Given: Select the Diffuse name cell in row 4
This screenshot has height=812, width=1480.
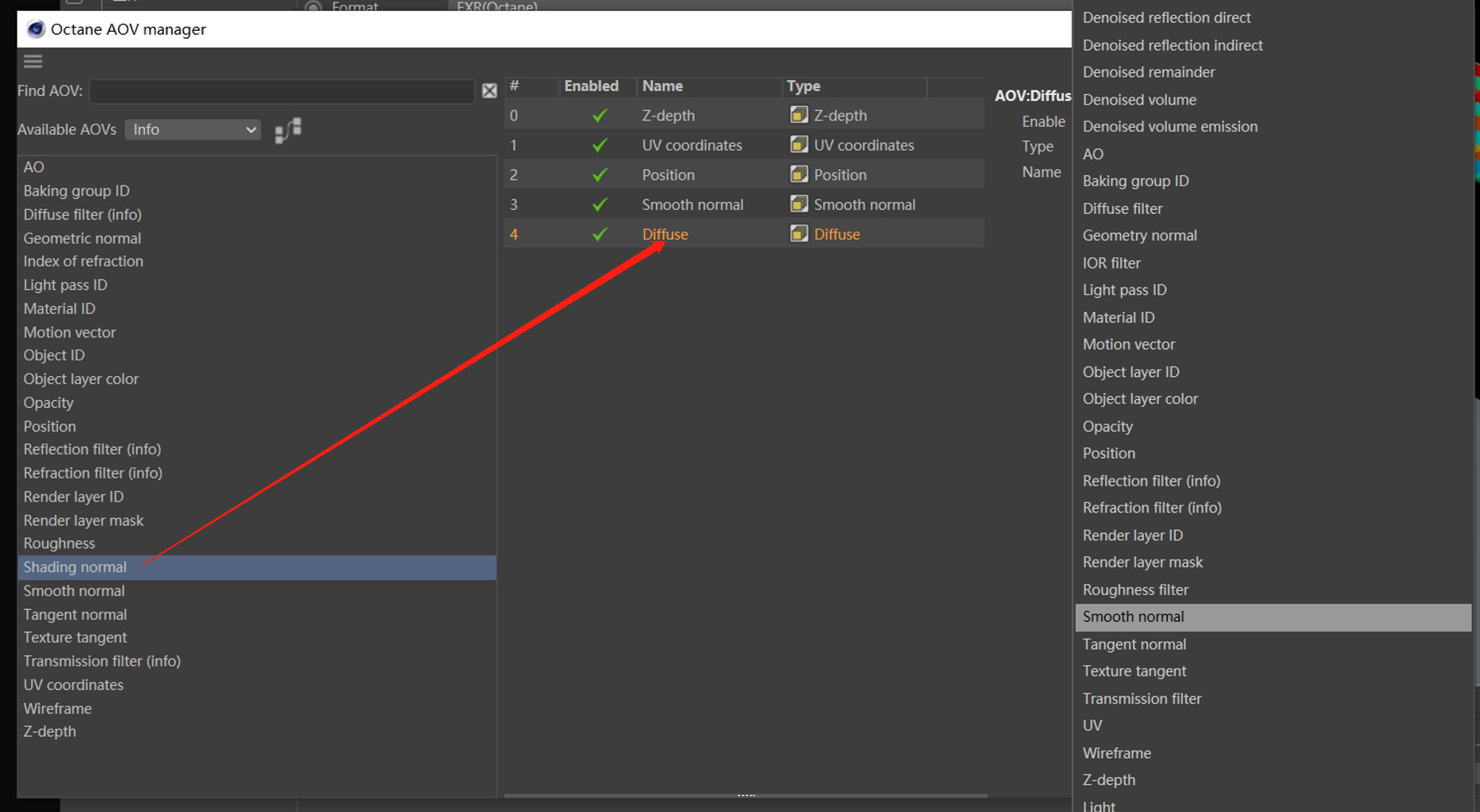Looking at the screenshot, I should [x=665, y=234].
